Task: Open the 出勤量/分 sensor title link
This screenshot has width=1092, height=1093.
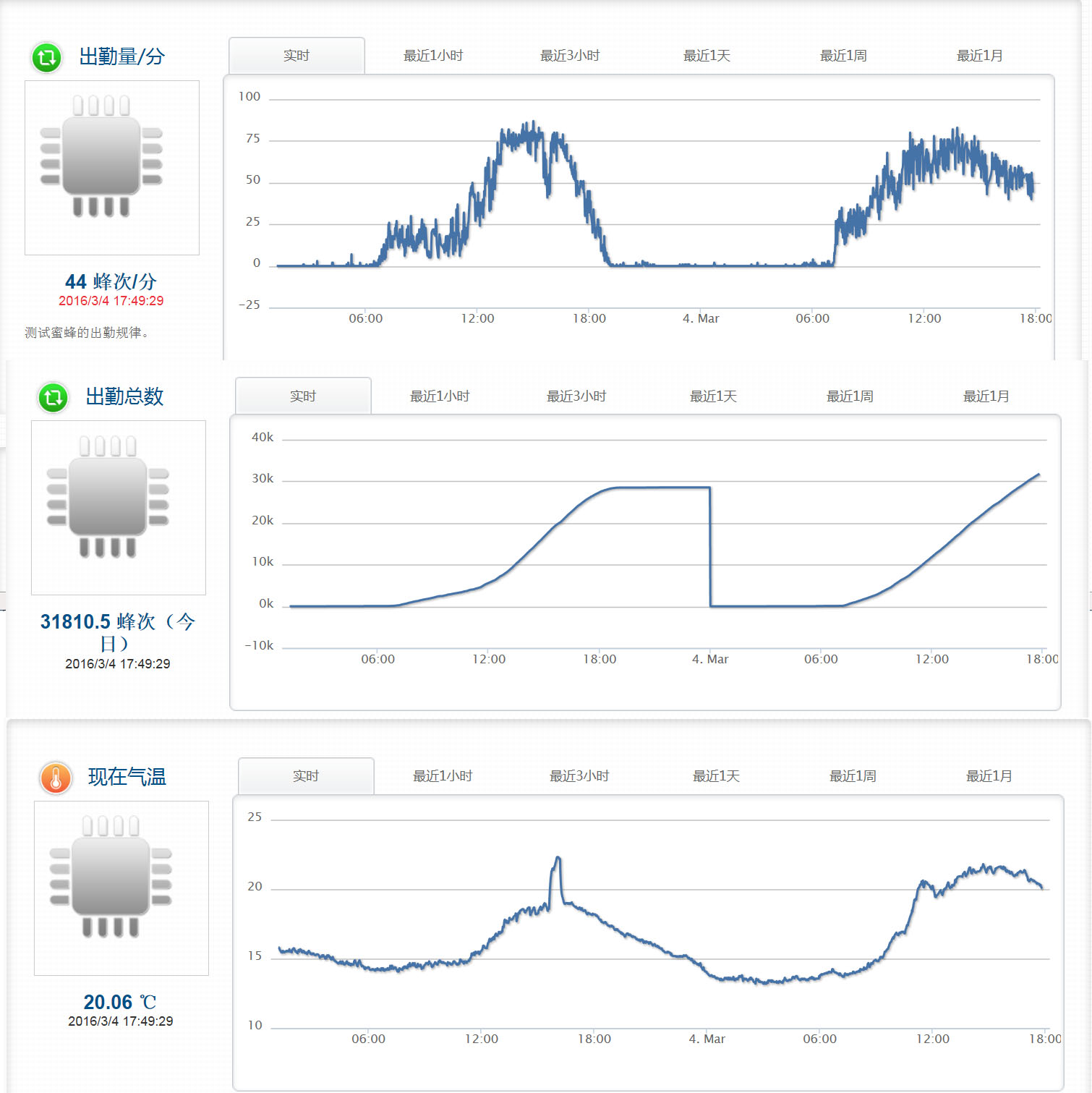Action: point(122,56)
